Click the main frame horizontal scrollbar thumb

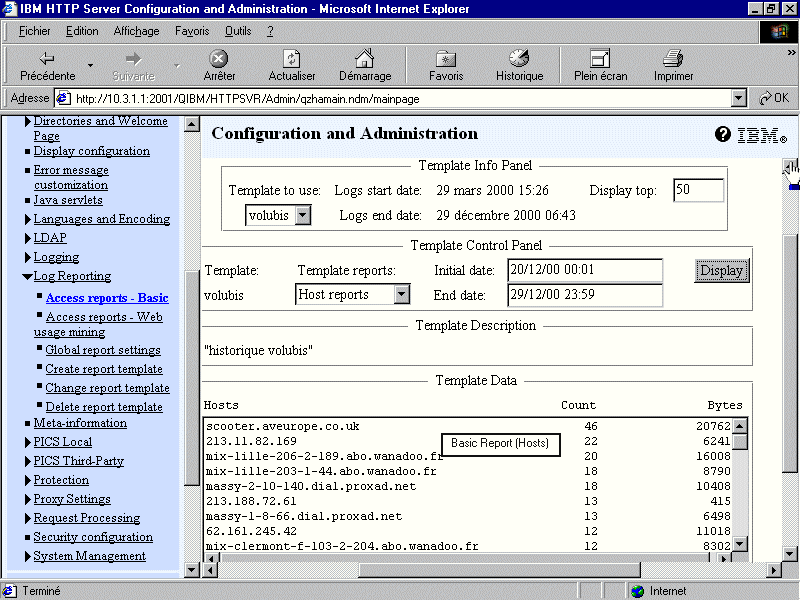[x=499, y=570]
